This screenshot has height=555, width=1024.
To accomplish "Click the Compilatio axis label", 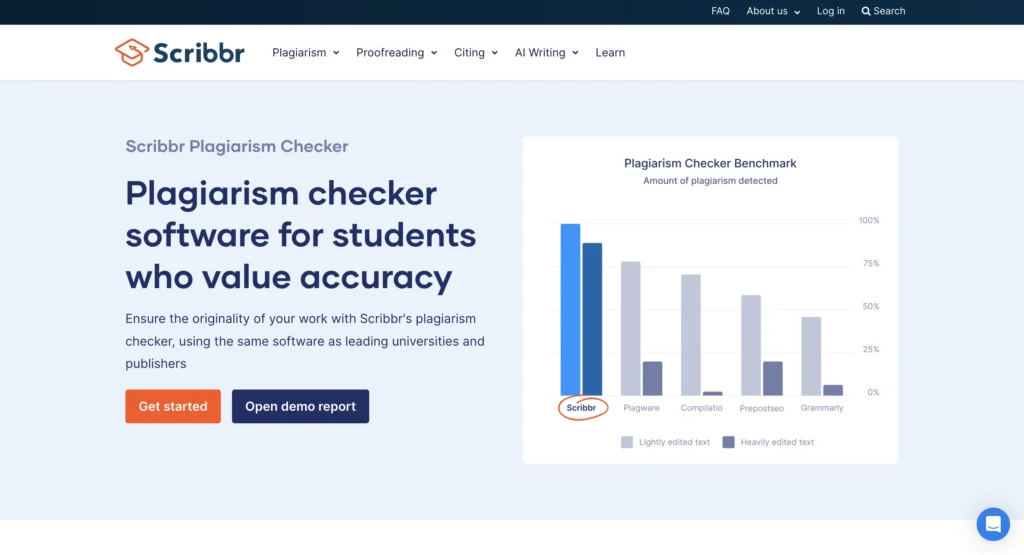I will [701, 408].
